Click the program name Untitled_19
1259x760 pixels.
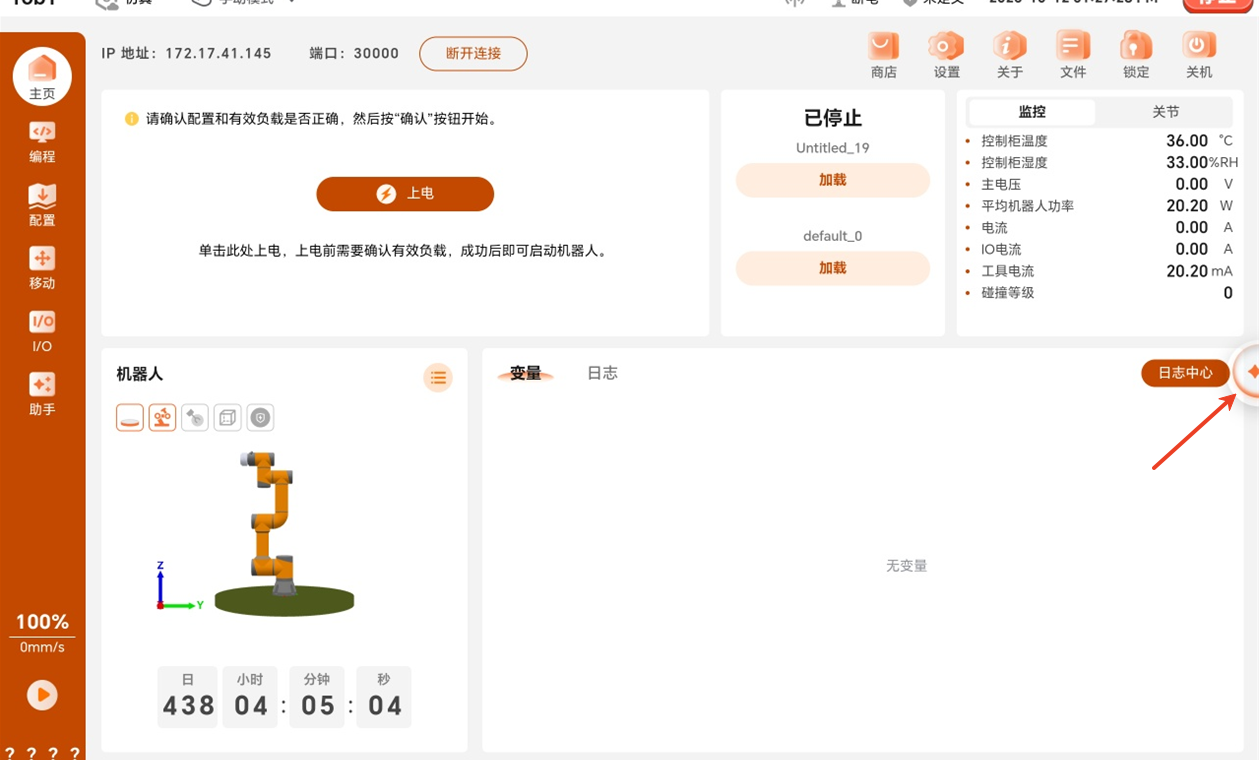[833, 148]
